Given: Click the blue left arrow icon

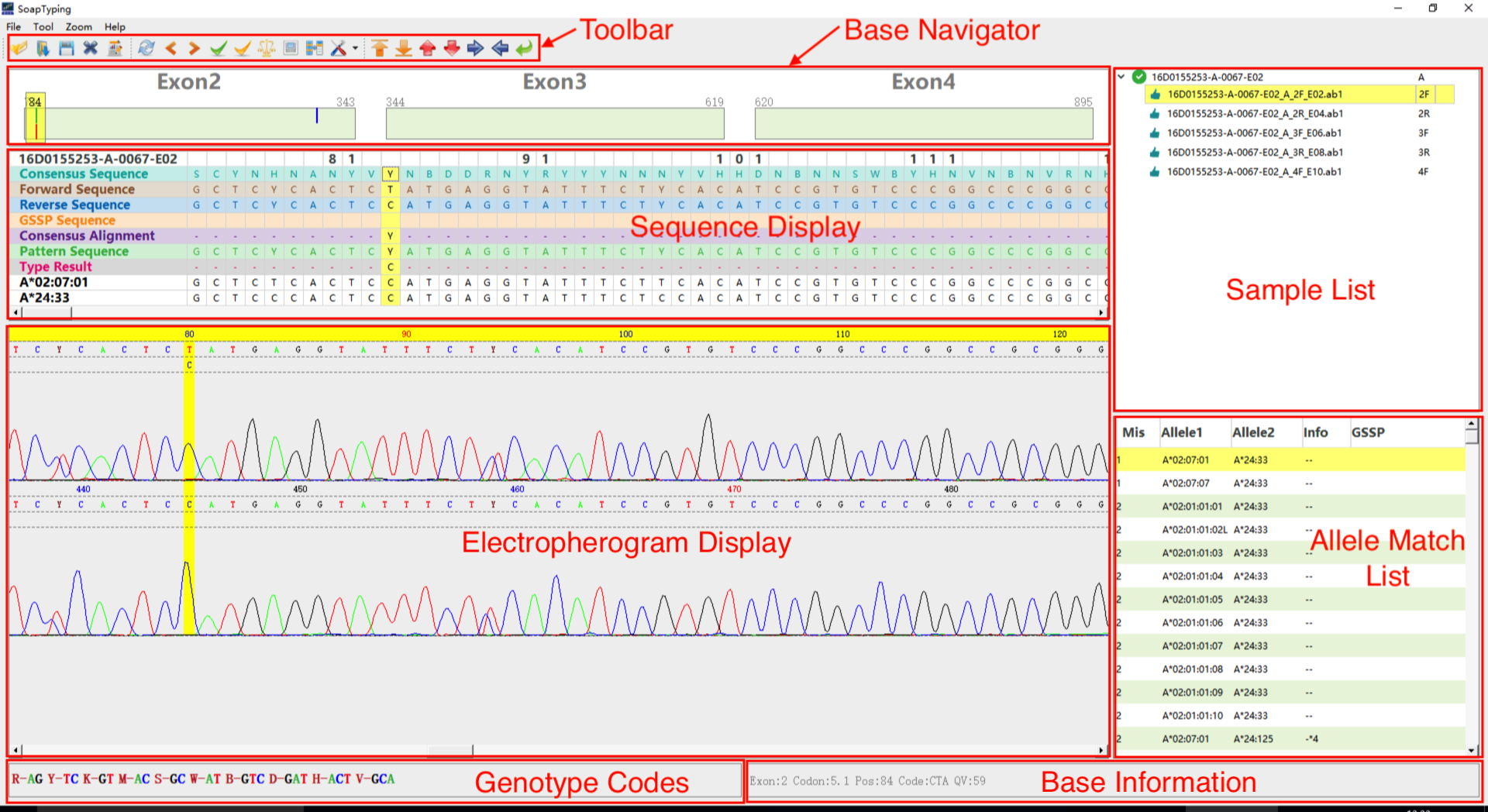Looking at the screenshot, I should point(500,48).
